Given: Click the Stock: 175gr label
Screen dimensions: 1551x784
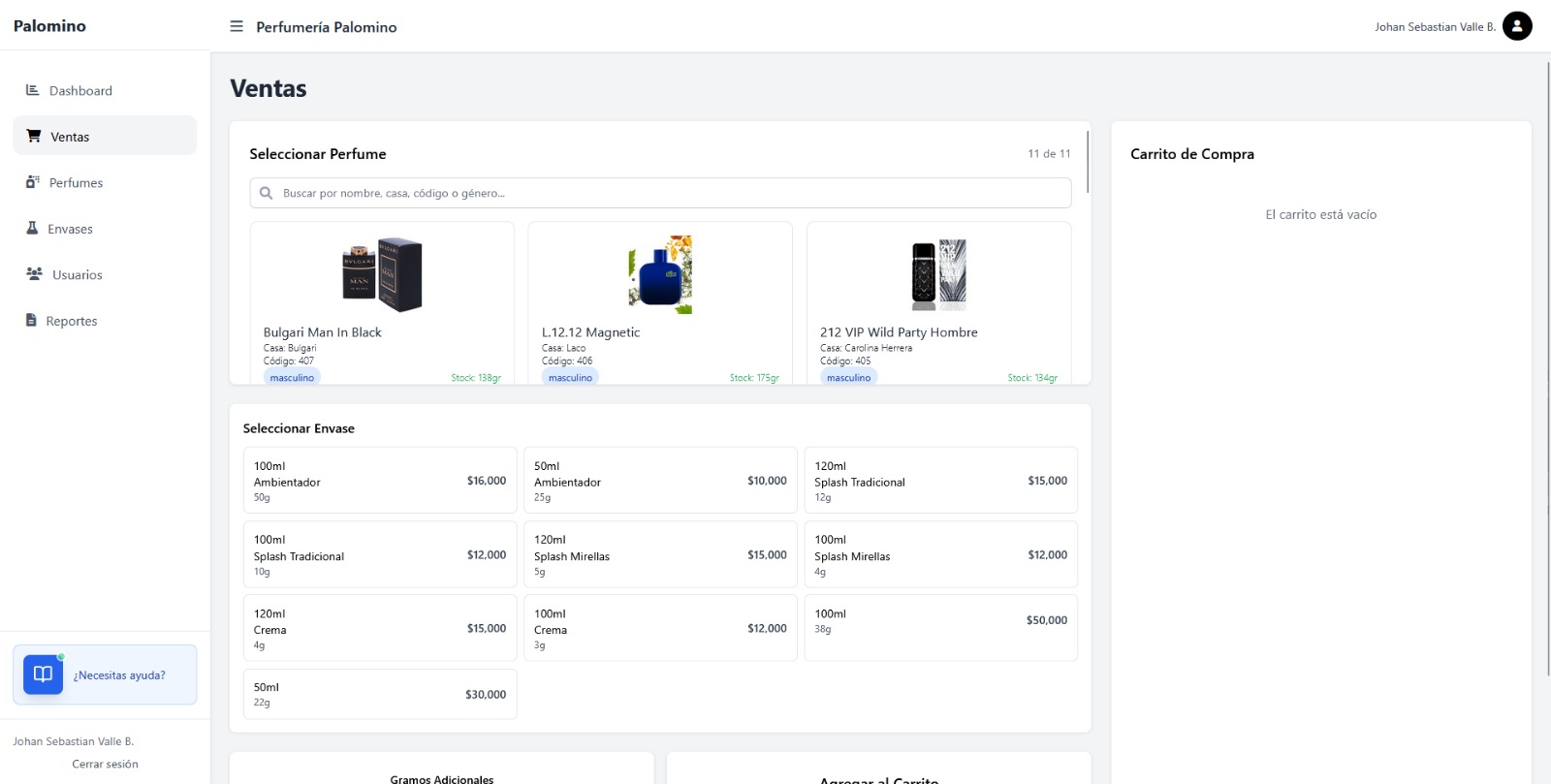Looking at the screenshot, I should click(x=754, y=378).
